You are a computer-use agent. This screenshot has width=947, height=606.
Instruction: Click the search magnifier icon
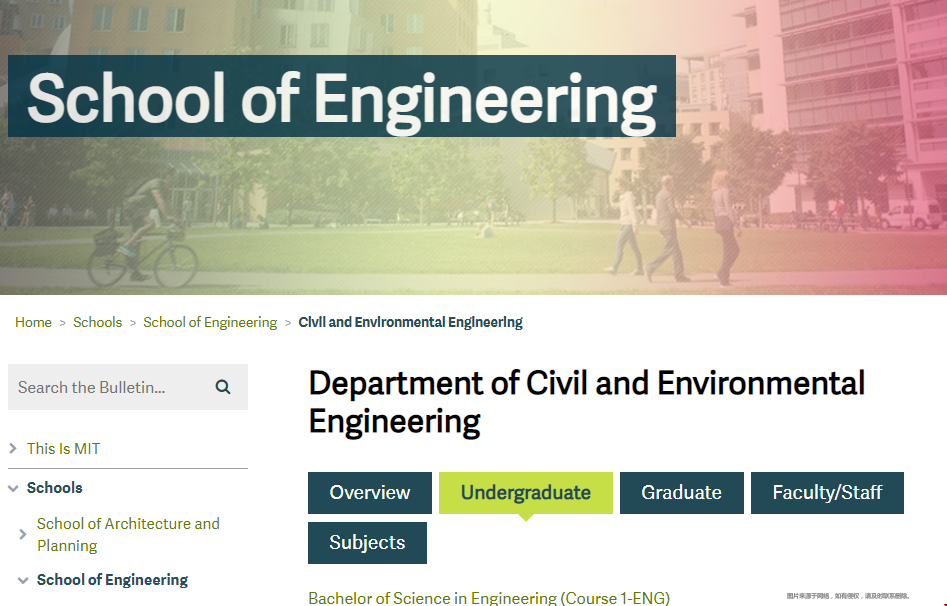click(223, 387)
